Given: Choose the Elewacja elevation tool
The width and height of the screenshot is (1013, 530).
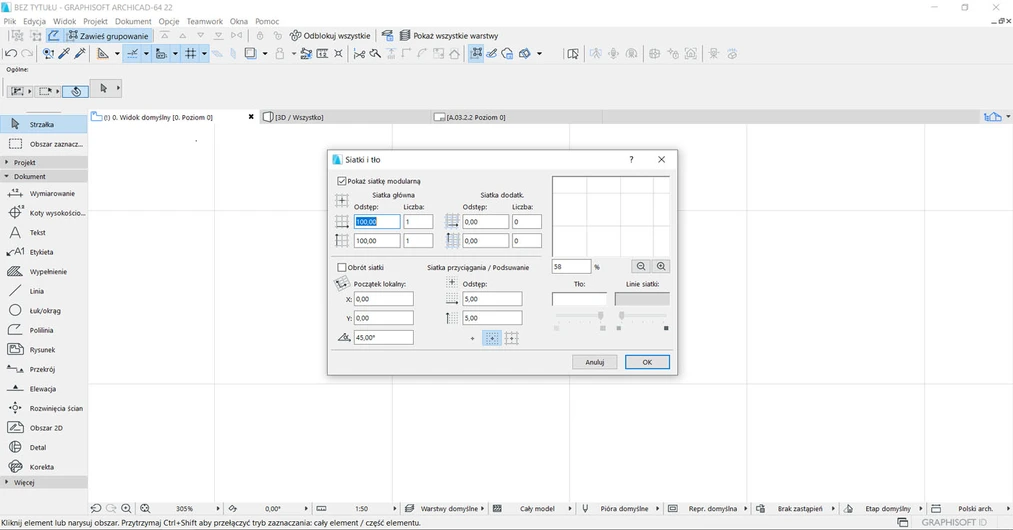Looking at the screenshot, I should pos(43,388).
